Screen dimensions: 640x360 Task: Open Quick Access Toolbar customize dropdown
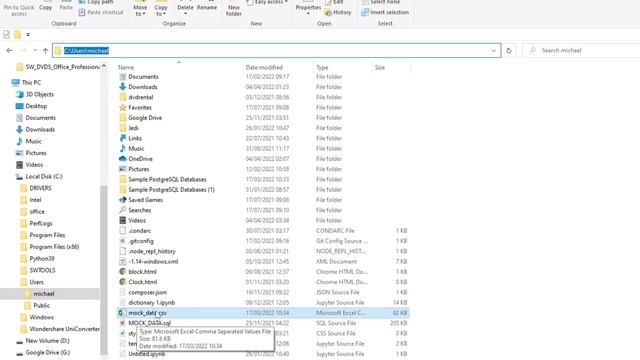(x=28, y=35)
